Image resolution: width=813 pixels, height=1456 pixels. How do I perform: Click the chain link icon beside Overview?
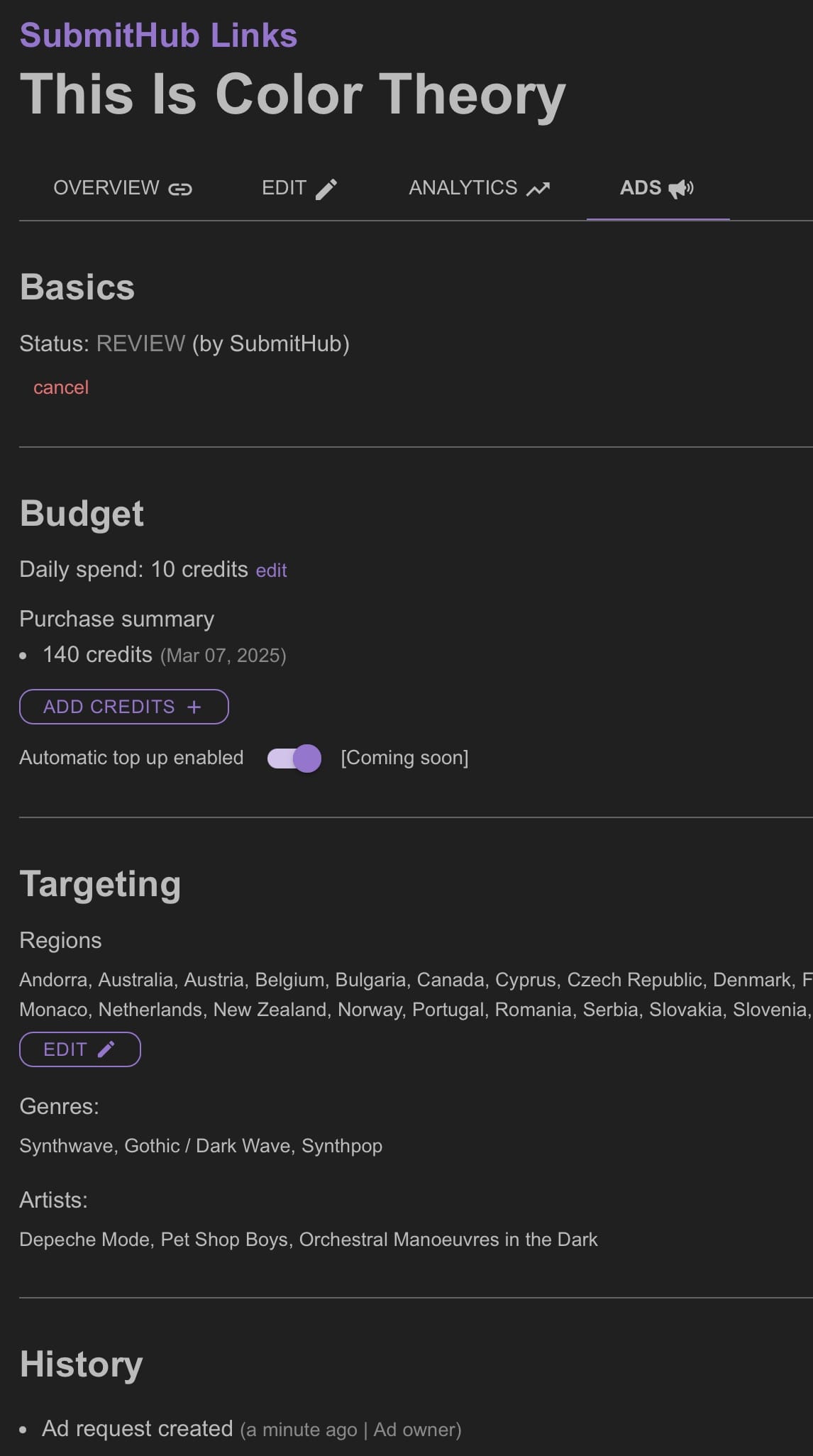click(x=180, y=189)
